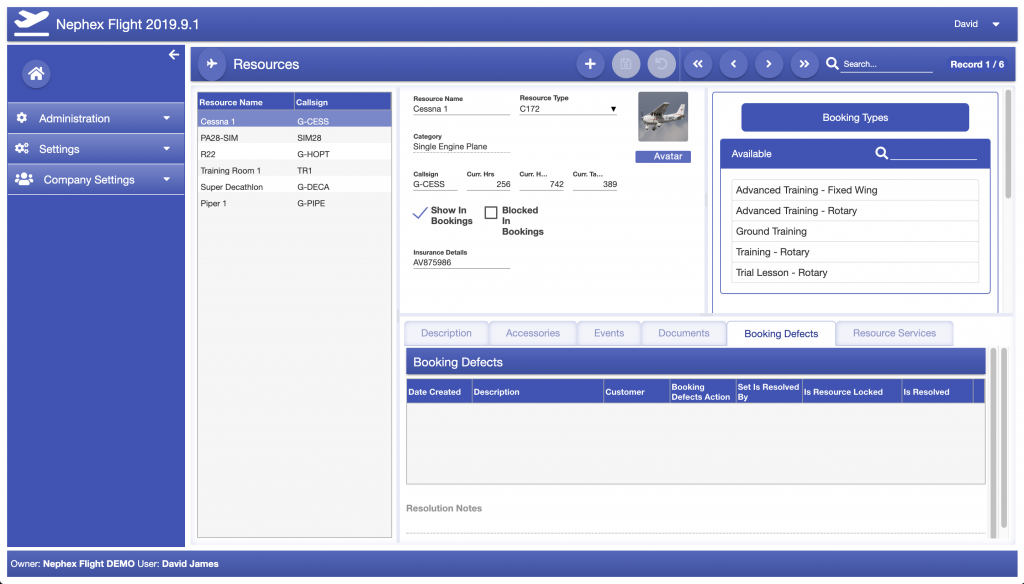Click the Cessna aircraft avatar thumbnail

pyautogui.click(x=663, y=116)
